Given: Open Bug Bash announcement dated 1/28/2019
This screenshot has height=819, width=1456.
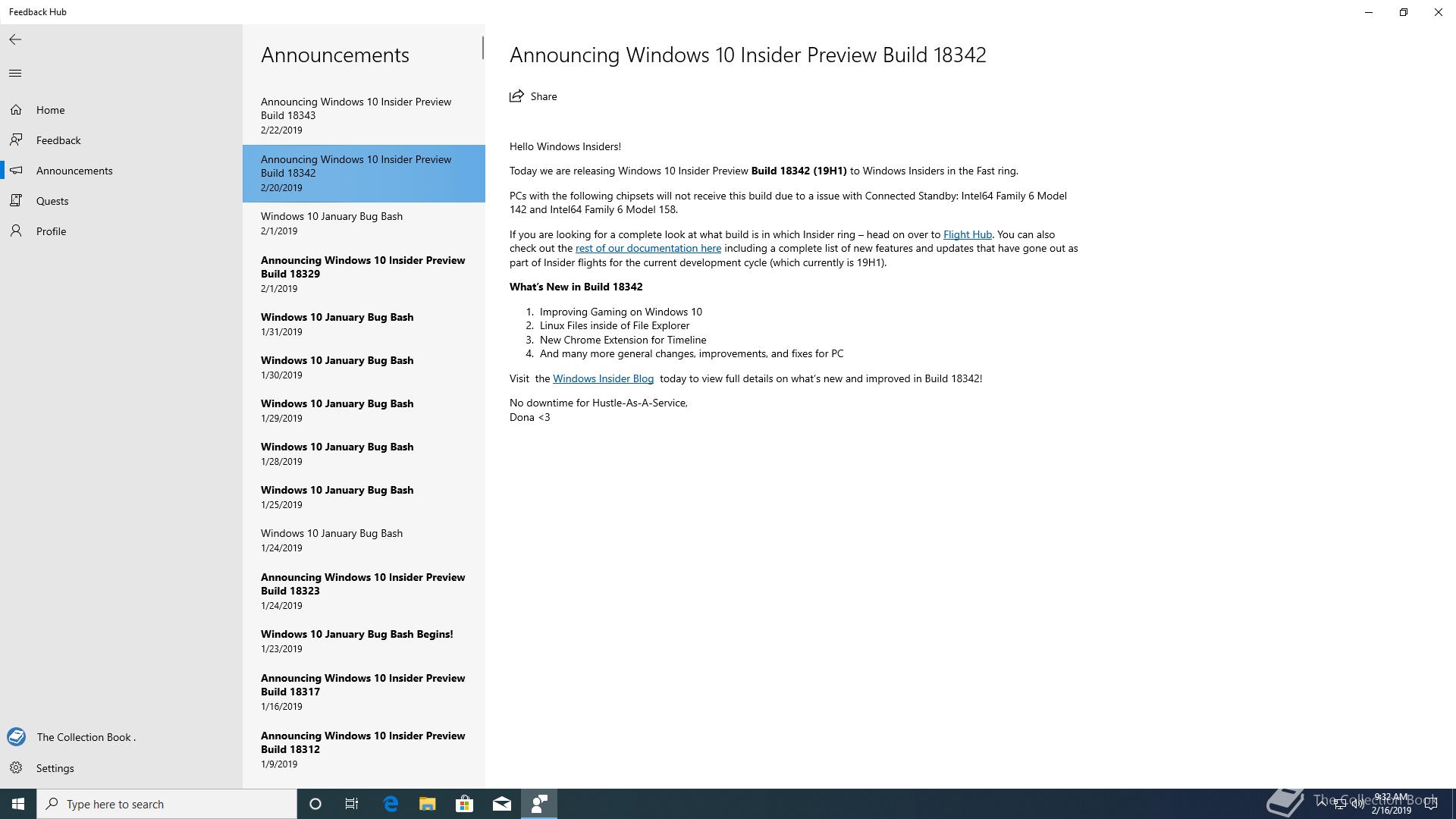Looking at the screenshot, I should [x=364, y=453].
